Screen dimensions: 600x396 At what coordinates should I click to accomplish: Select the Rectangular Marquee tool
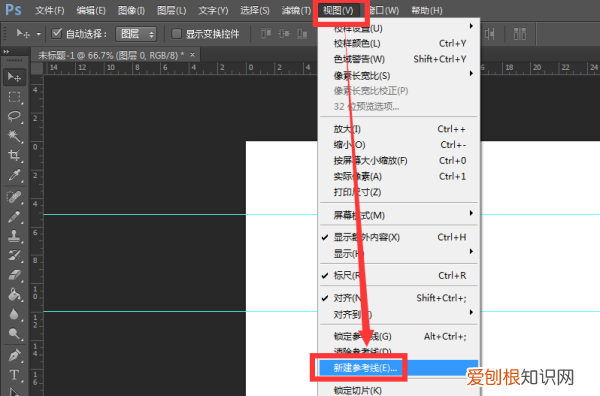pyautogui.click(x=15, y=97)
